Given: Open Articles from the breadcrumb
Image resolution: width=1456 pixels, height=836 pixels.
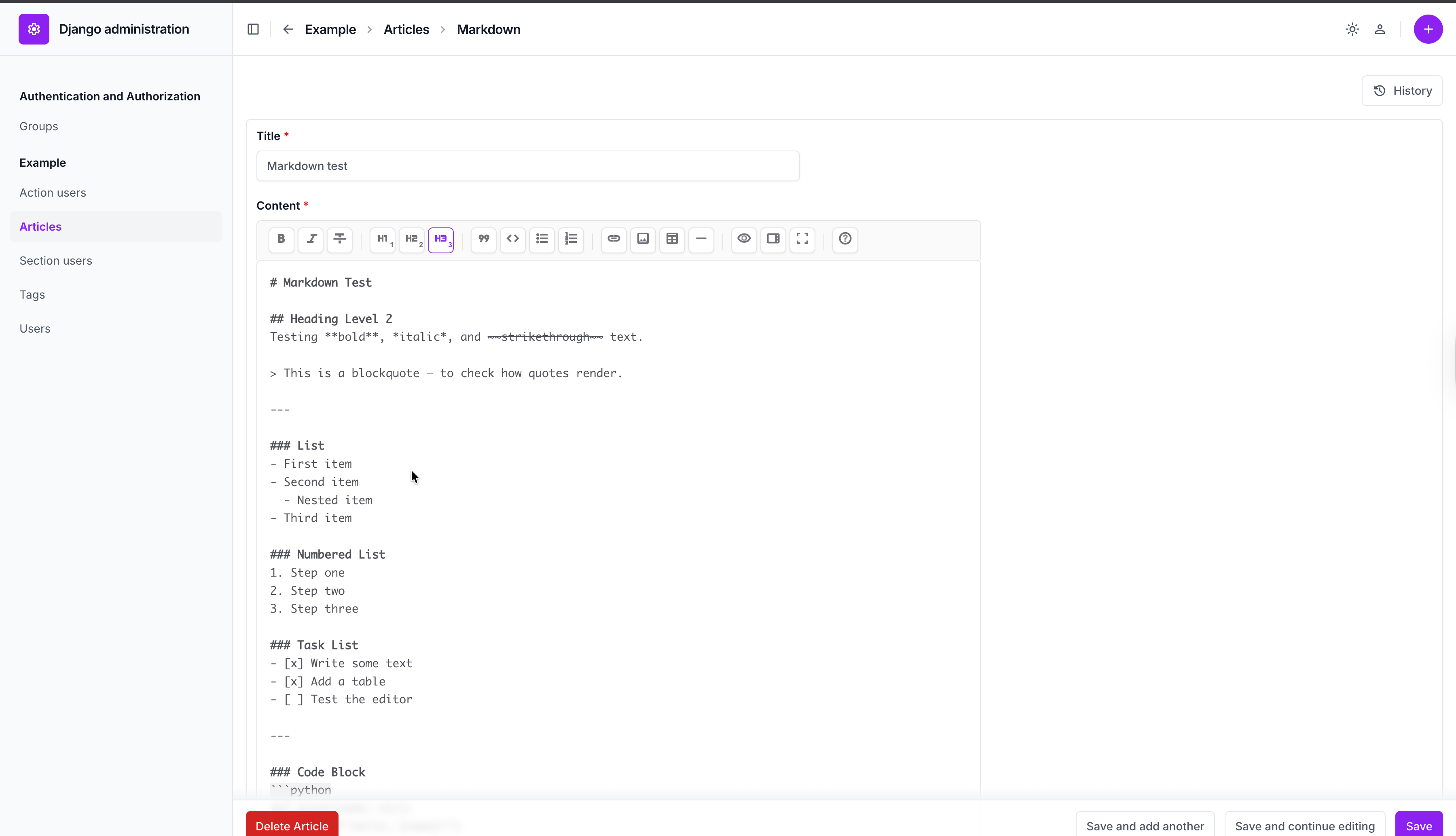Looking at the screenshot, I should [x=406, y=29].
